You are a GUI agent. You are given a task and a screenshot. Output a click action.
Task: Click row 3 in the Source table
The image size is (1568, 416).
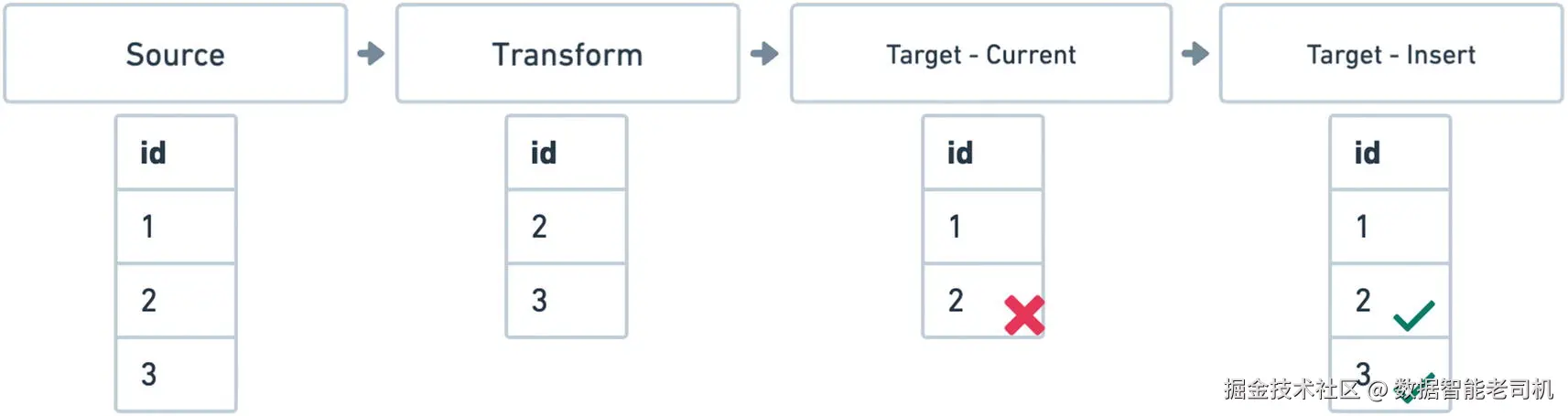176,375
